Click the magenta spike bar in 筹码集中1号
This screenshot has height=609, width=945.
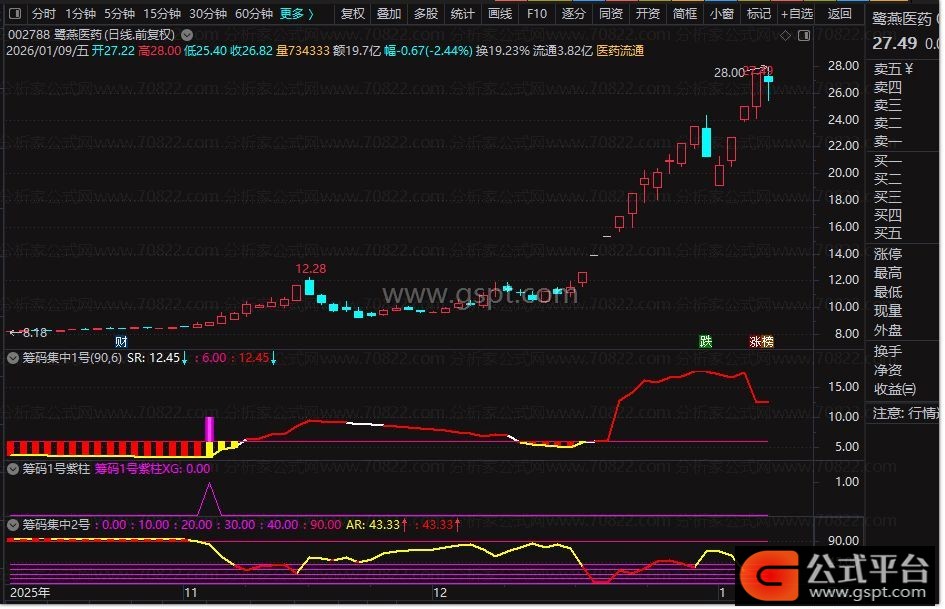[210, 429]
